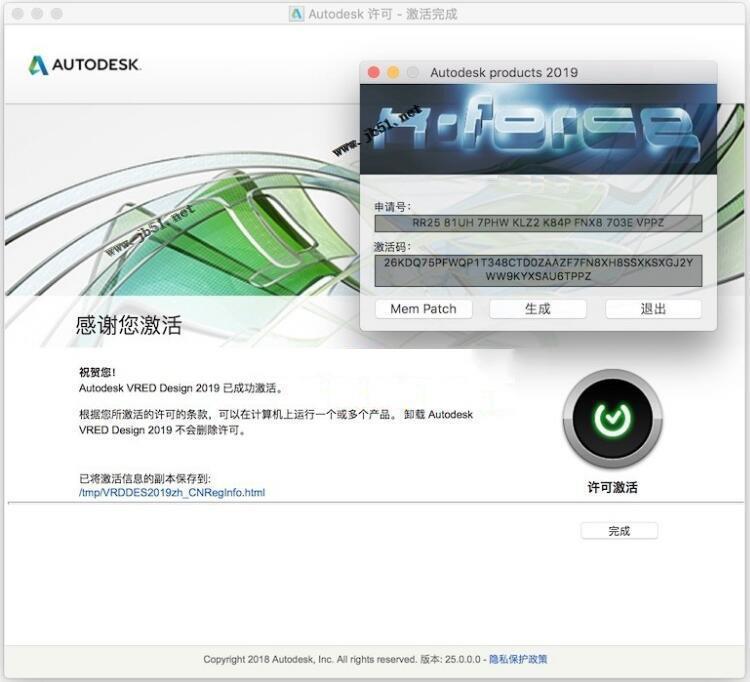Click the green 许可激活 checkmark icon
The image size is (750, 682).
612,418
